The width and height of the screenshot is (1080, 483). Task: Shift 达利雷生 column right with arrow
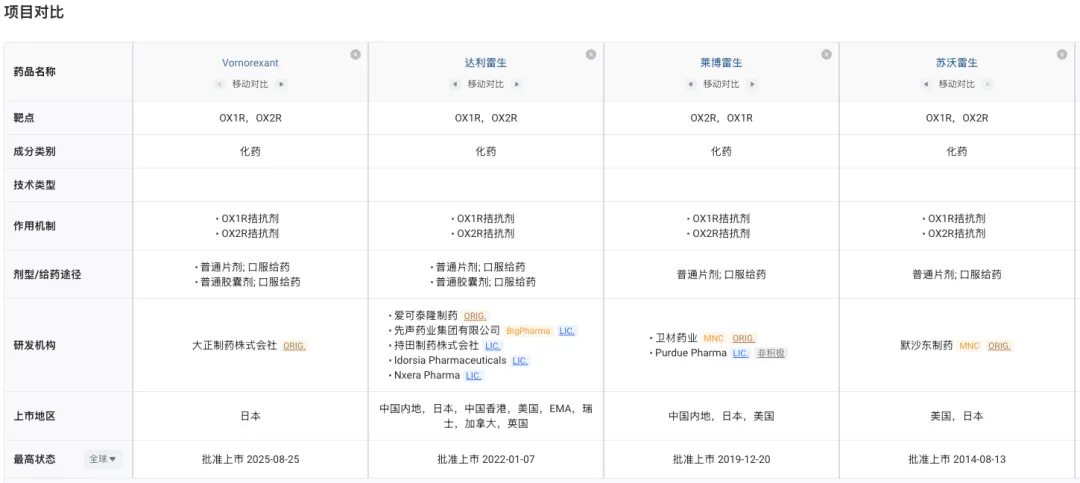pyautogui.click(x=517, y=85)
